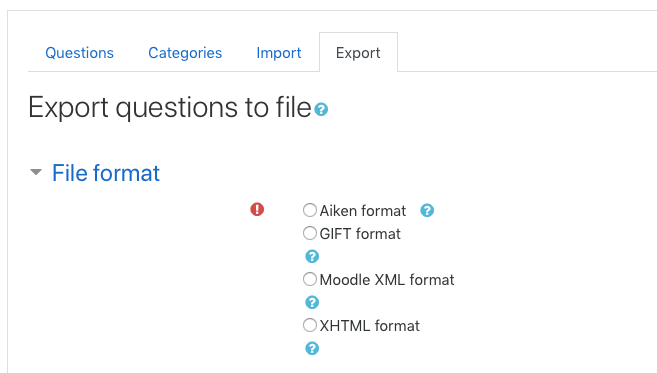Image resolution: width=657 pixels, height=373 pixels.
Task: Click the GIFT format label text
Action: pyautogui.click(x=360, y=234)
